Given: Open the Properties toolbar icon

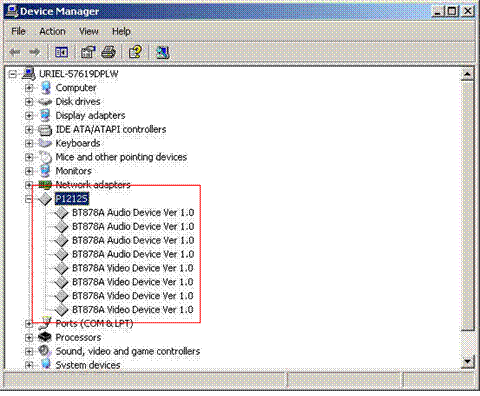Looking at the screenshot, I should pyautogui.click(x=88, y=52).
